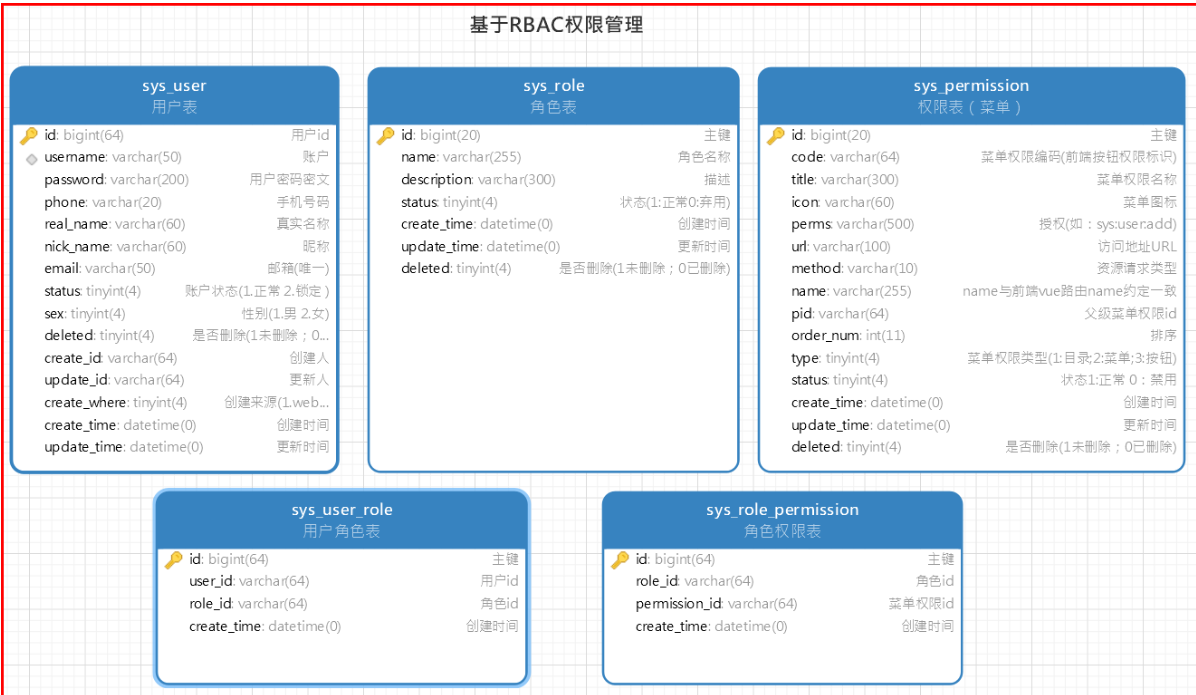
Task: Click the key icon in sys_permission table
Action: coord(776,136)
